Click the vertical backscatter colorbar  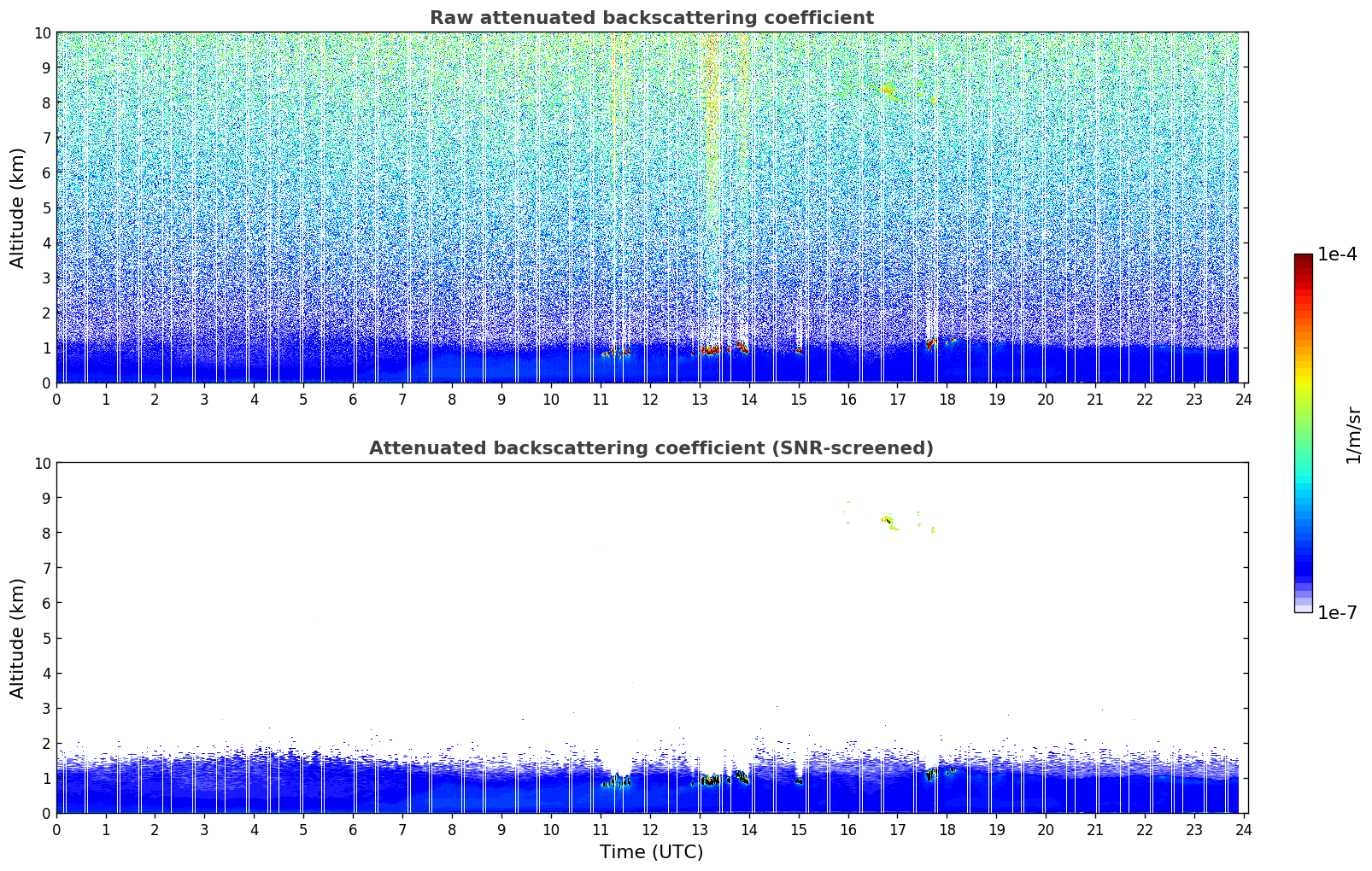(x=1303, y=433)
